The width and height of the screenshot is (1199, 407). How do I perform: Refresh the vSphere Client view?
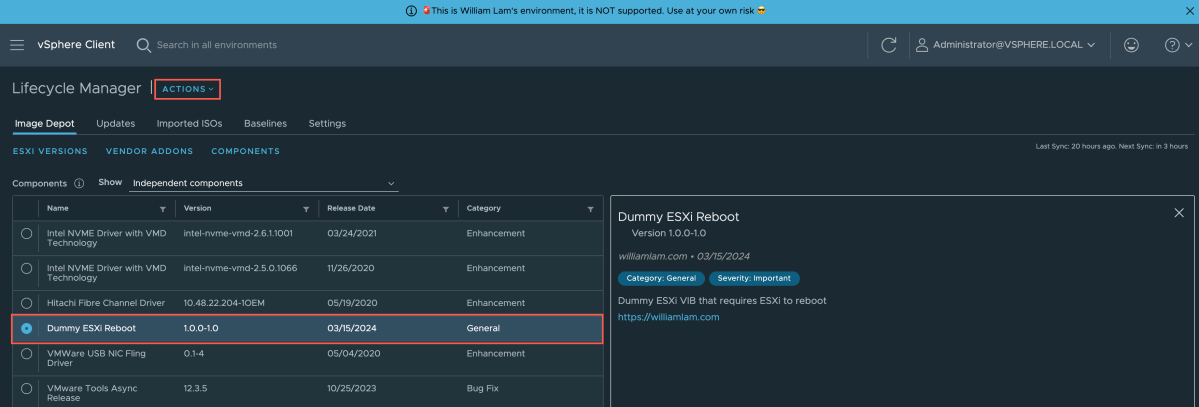tap(889, 45)
